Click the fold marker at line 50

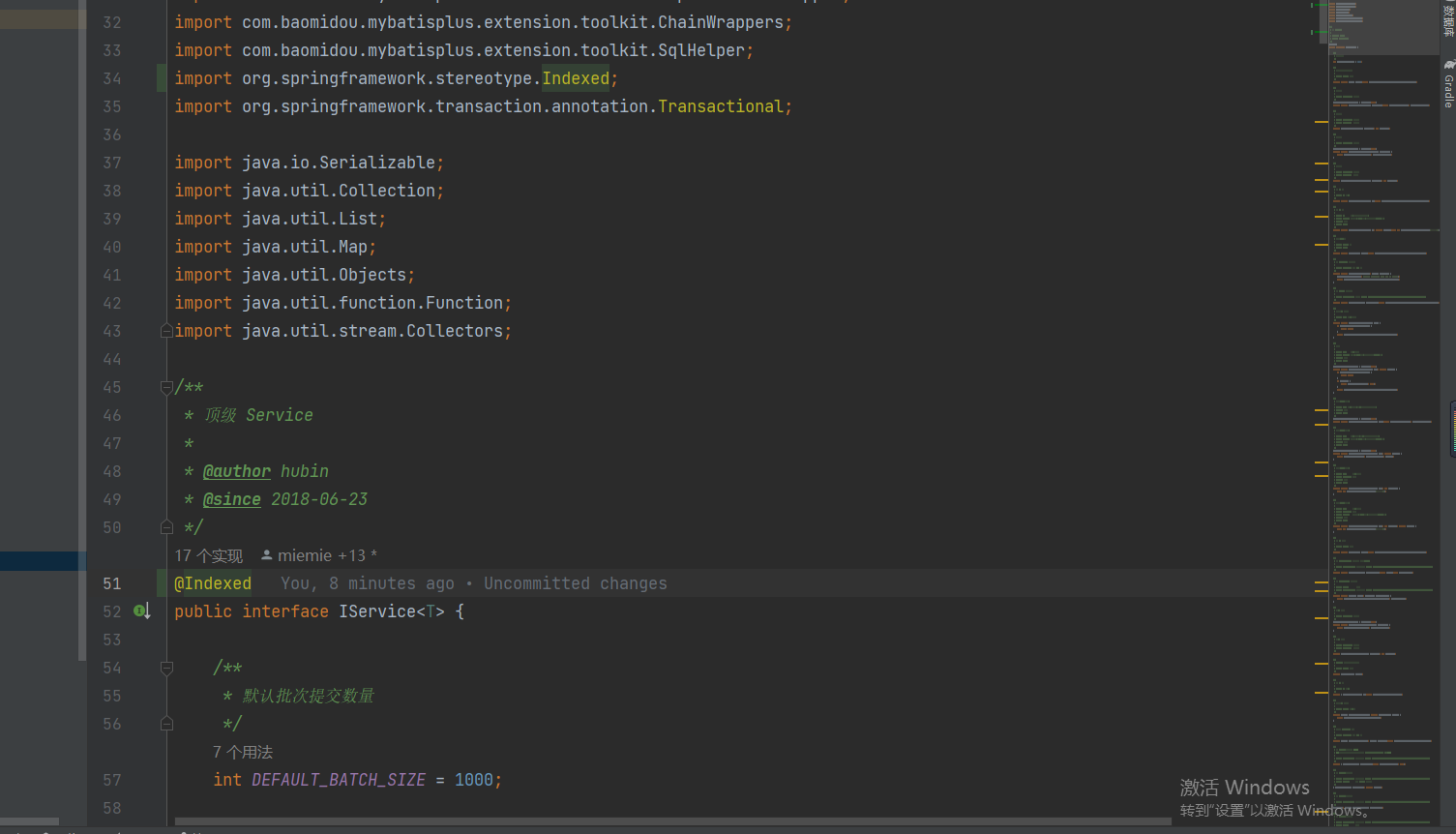pos(166,527)
